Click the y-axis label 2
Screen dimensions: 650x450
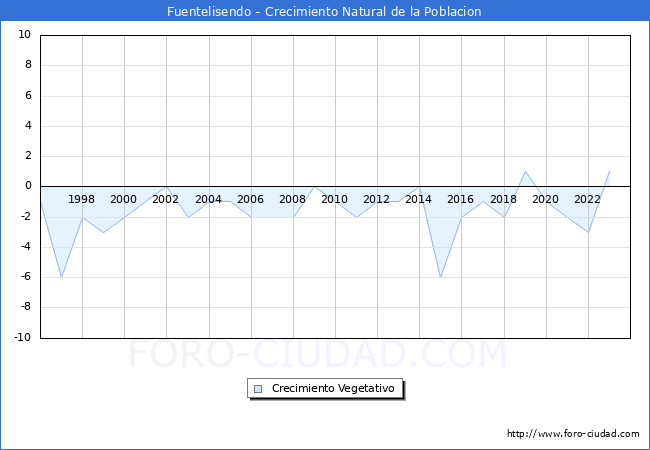[x=28, y=156]
